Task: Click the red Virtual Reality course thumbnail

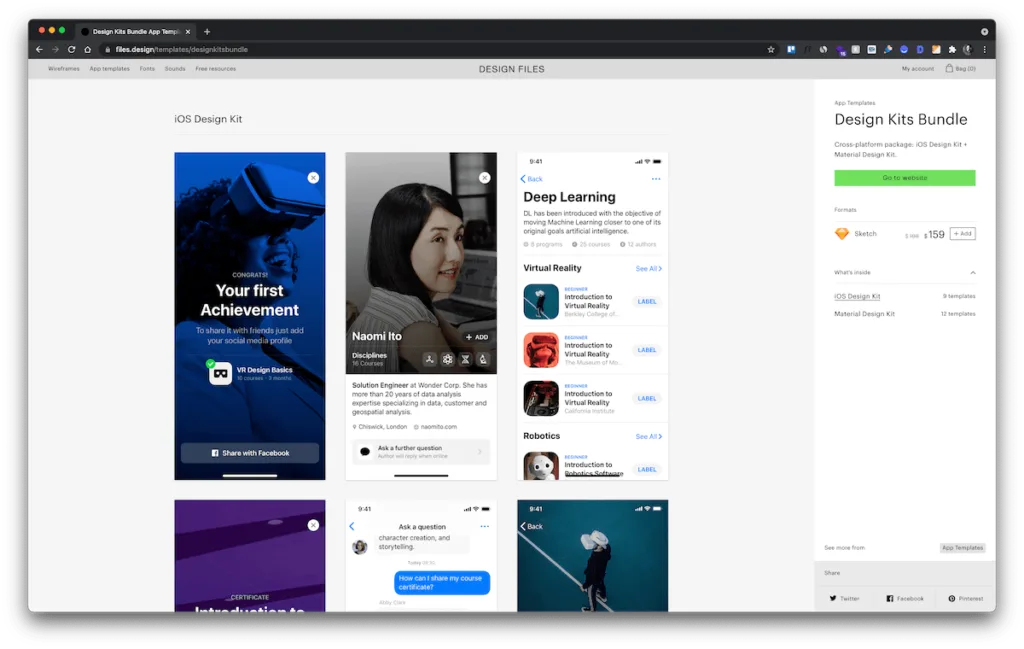Action: coord(541,350)
